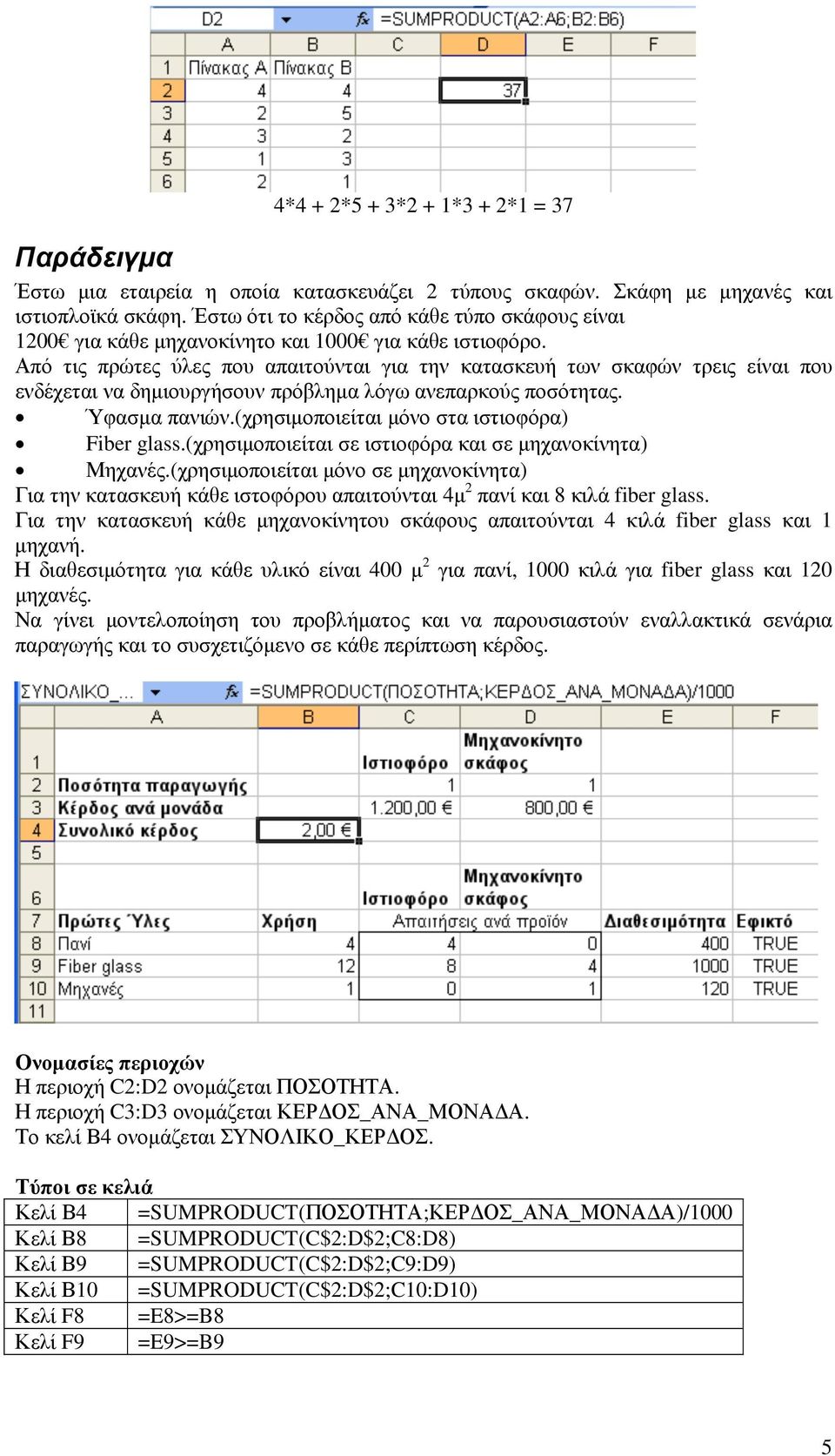Click the cell labeled Πίνακας A
This screenshot has width=835, height=1456.
[x=228, y=67]
